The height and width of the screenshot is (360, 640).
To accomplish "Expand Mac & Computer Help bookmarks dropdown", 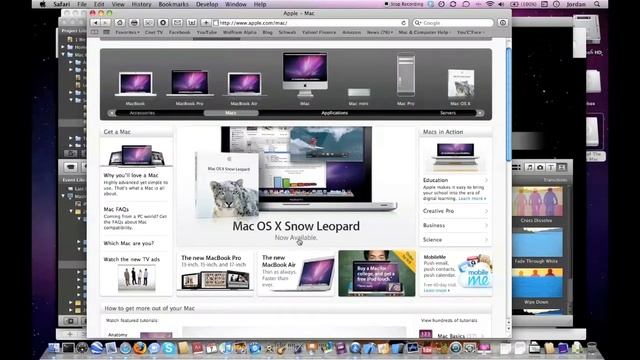I will (424, 32).
